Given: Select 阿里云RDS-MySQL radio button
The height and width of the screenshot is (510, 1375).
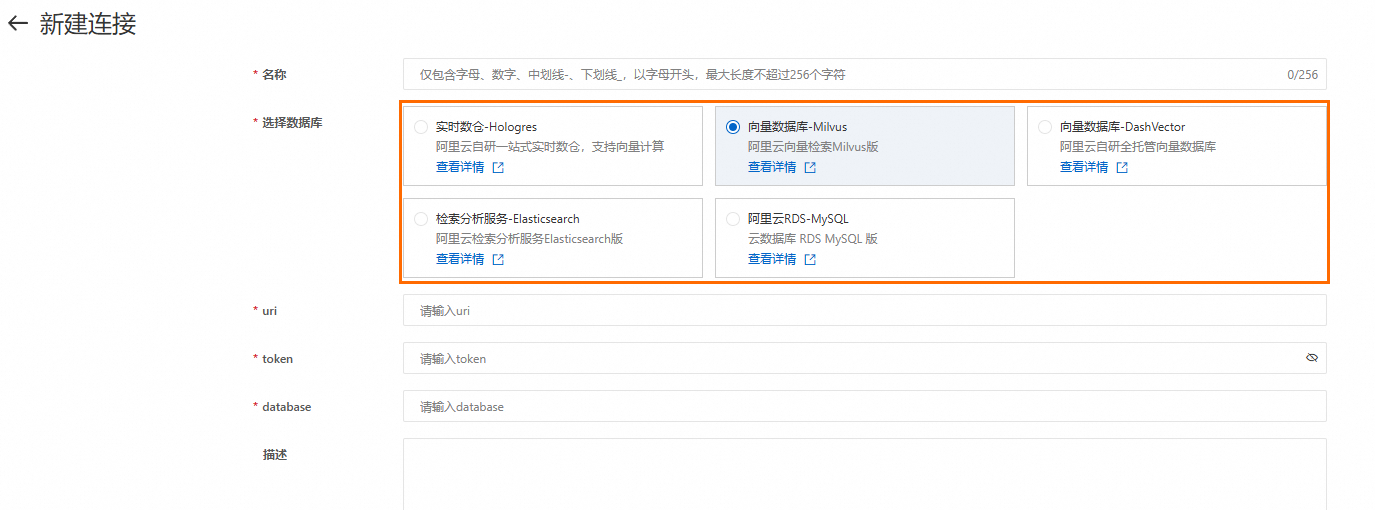Looking at the screenshot, I should [733, 219].
